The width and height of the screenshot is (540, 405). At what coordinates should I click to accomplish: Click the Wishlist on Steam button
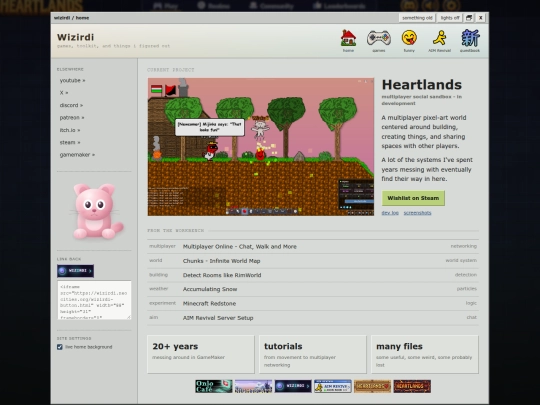413,198
